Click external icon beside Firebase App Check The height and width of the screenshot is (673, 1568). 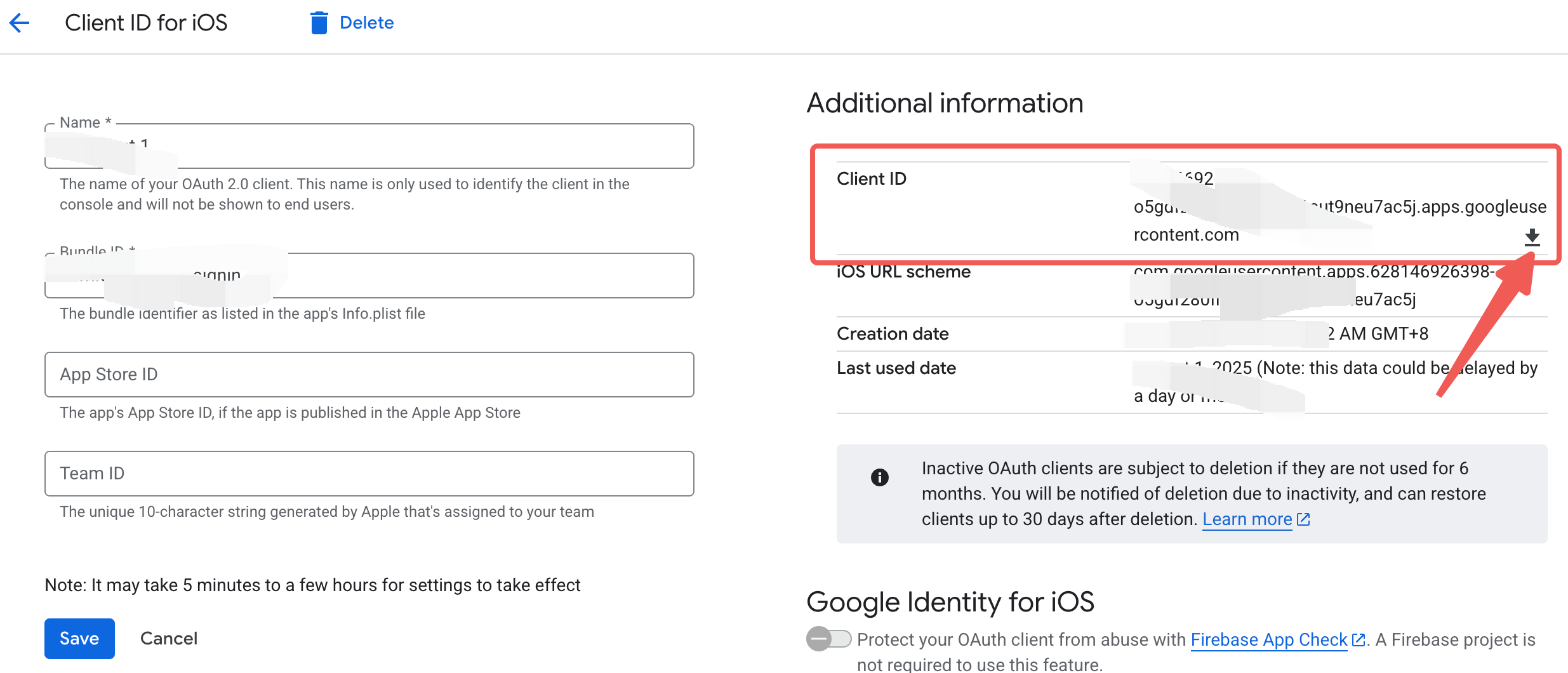coord(1359,640)
